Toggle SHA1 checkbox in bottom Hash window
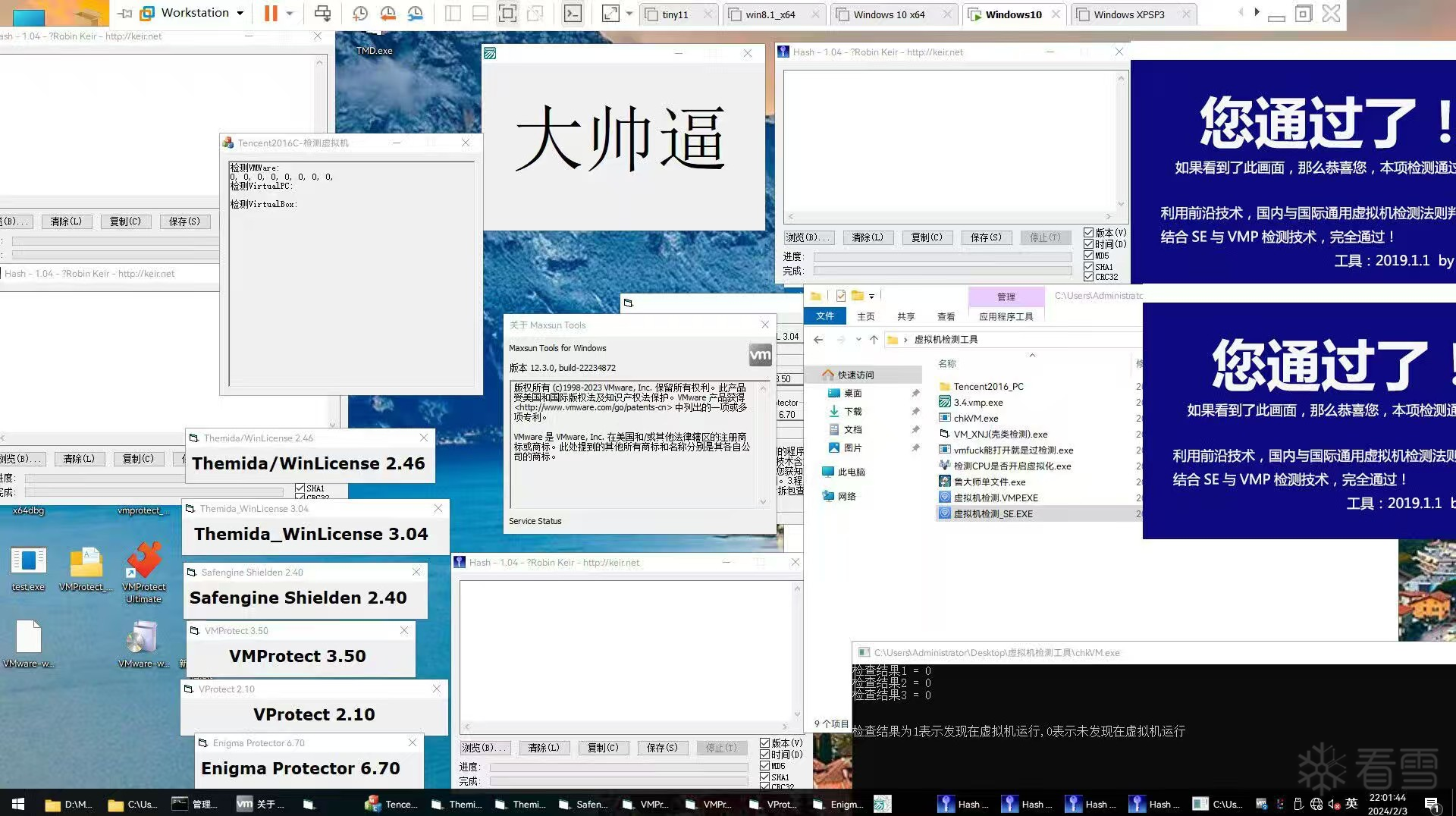This screenshot has width=1456, height=816. [x=765, y=777]
